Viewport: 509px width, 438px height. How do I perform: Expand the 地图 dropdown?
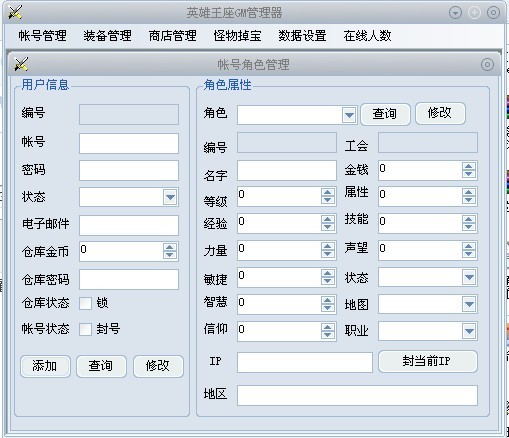[x=469, y=304]
